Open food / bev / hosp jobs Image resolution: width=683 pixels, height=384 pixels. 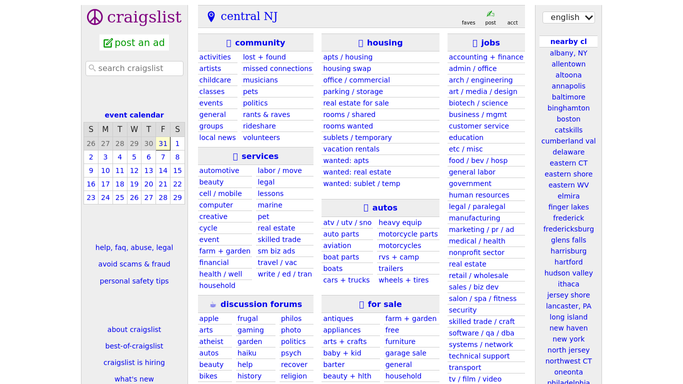(478, 161)
